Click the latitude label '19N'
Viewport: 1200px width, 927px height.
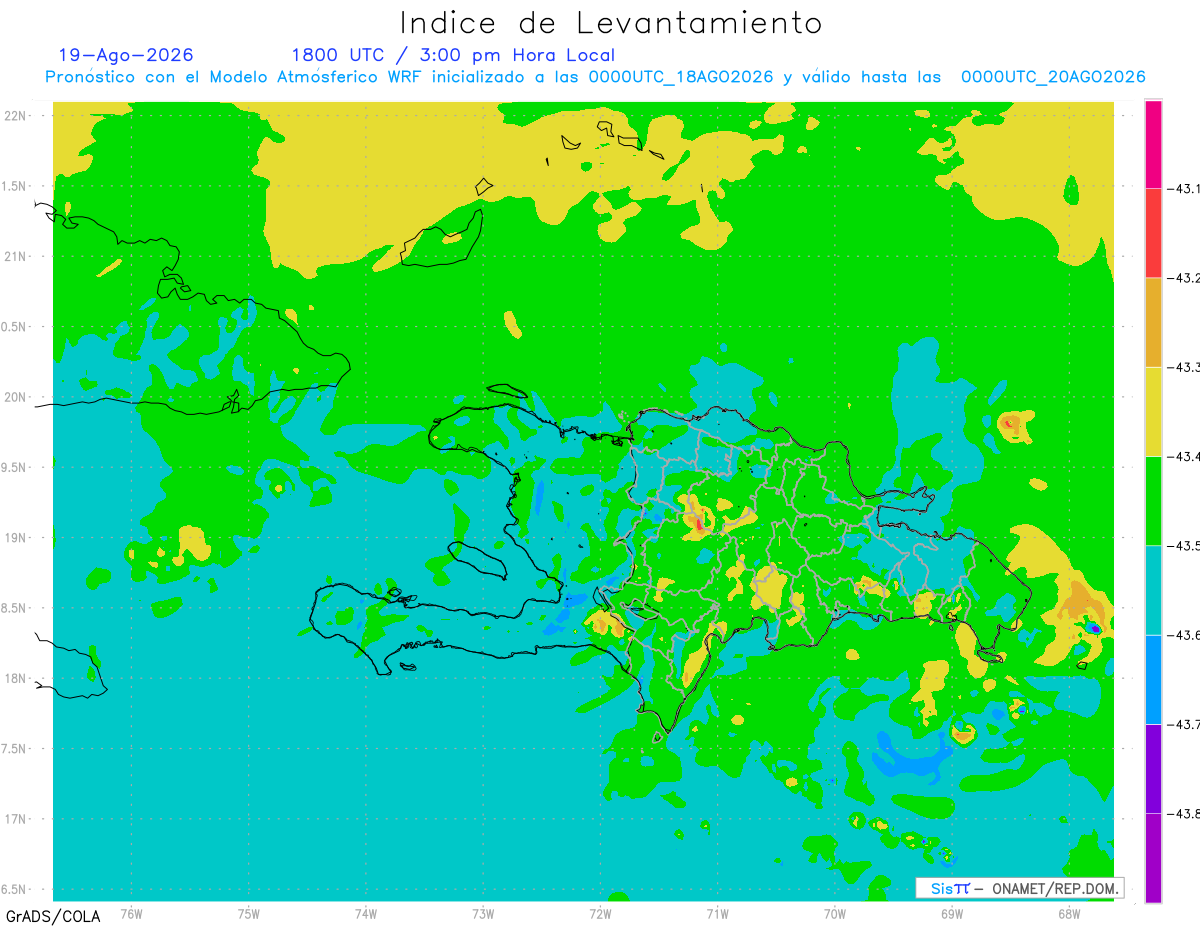pyautogui.click(x=17, y=537)
